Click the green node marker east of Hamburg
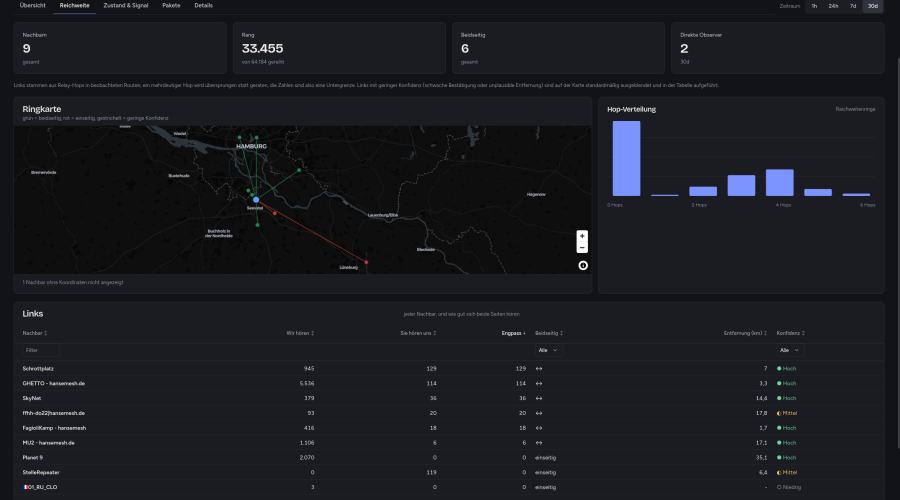The height and width of the screenshot is (500, 900). click(299, 170)
